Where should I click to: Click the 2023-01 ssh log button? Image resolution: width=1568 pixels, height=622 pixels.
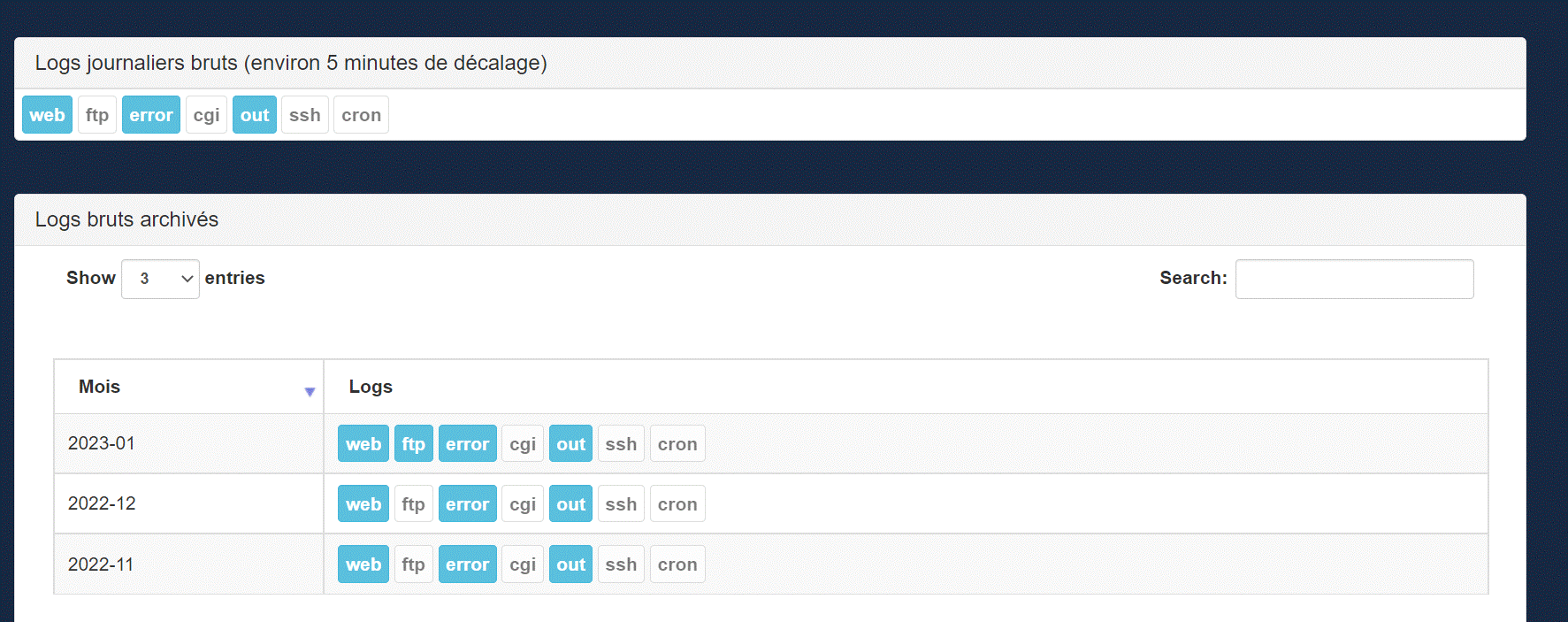tap(621, 444)
